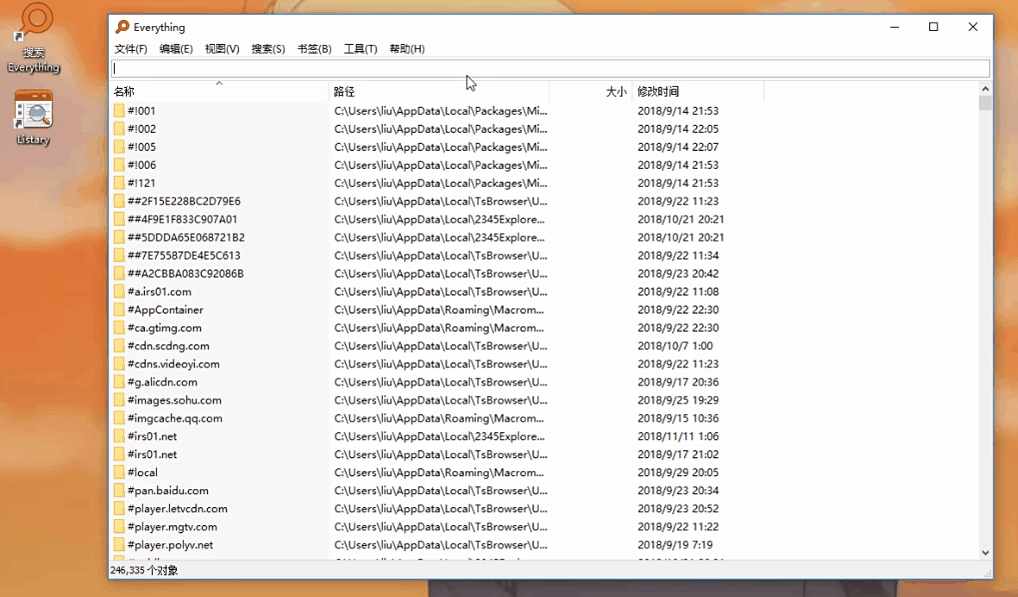Select the folder icon of #images.sohu.com
Screen dimensions: 1018x597
pyautogui.click(x=119, y=400)
